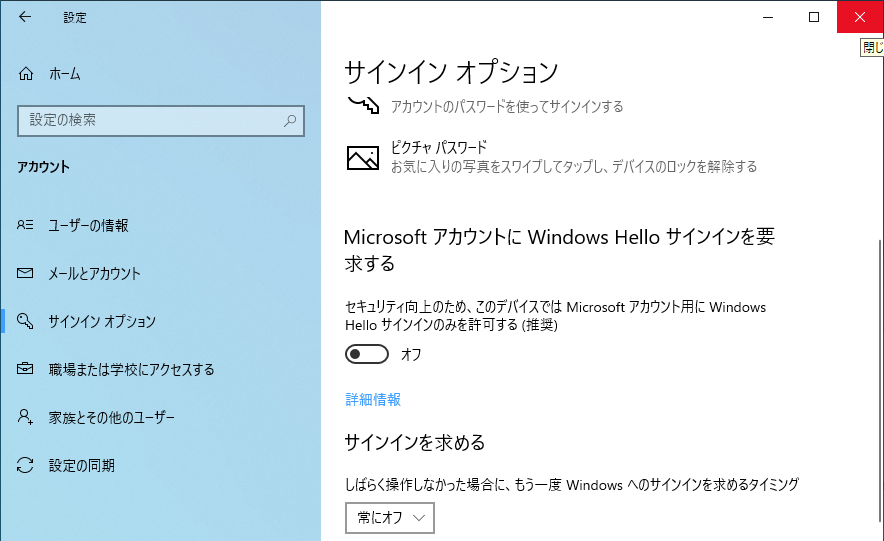Viewport: 884px width, 541px height.
Task: Click the 詳細情報 link
Action: (x=373, y=400)
